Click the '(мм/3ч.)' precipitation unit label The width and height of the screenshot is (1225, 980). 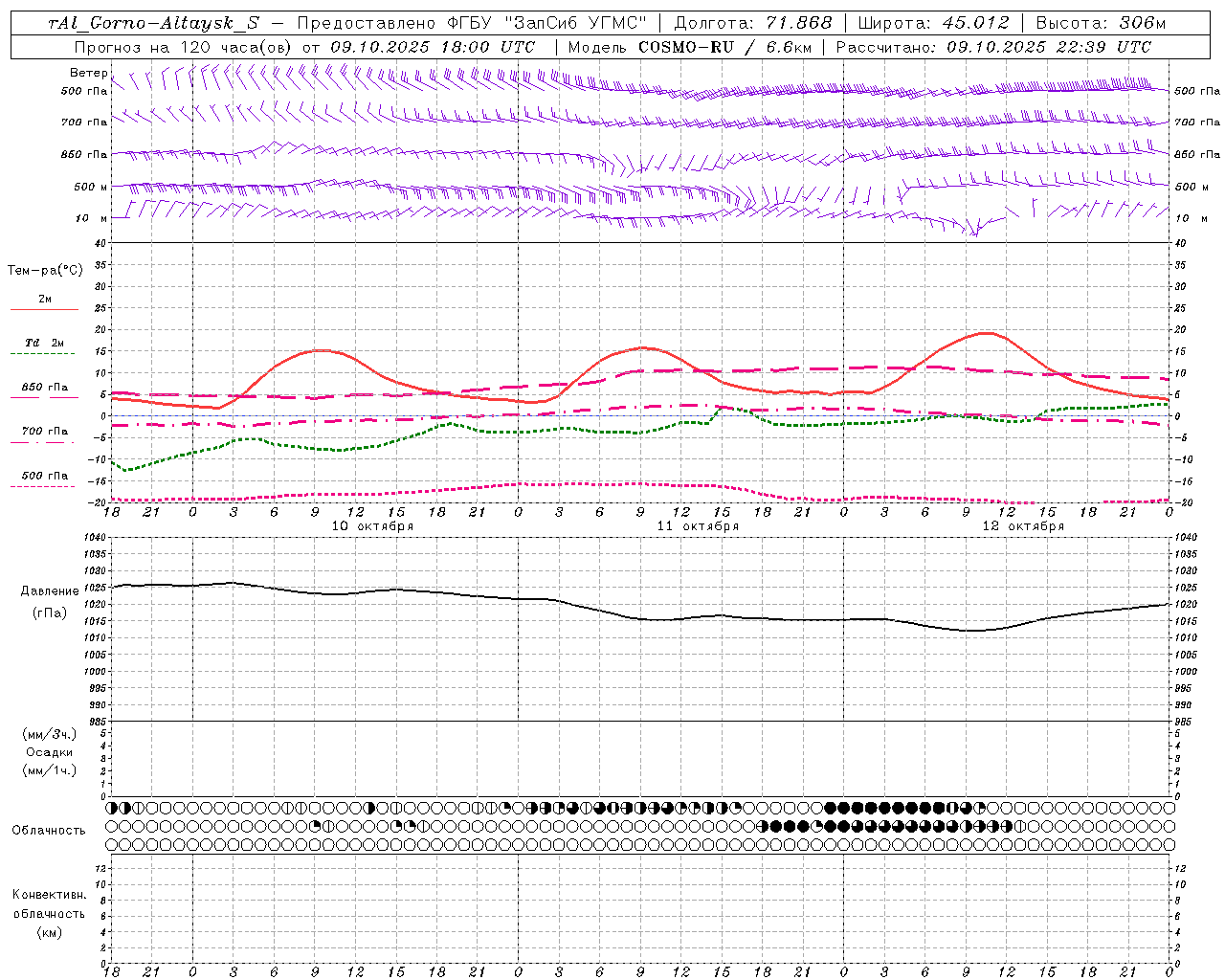pyautogui.click(x=50, y=734)
